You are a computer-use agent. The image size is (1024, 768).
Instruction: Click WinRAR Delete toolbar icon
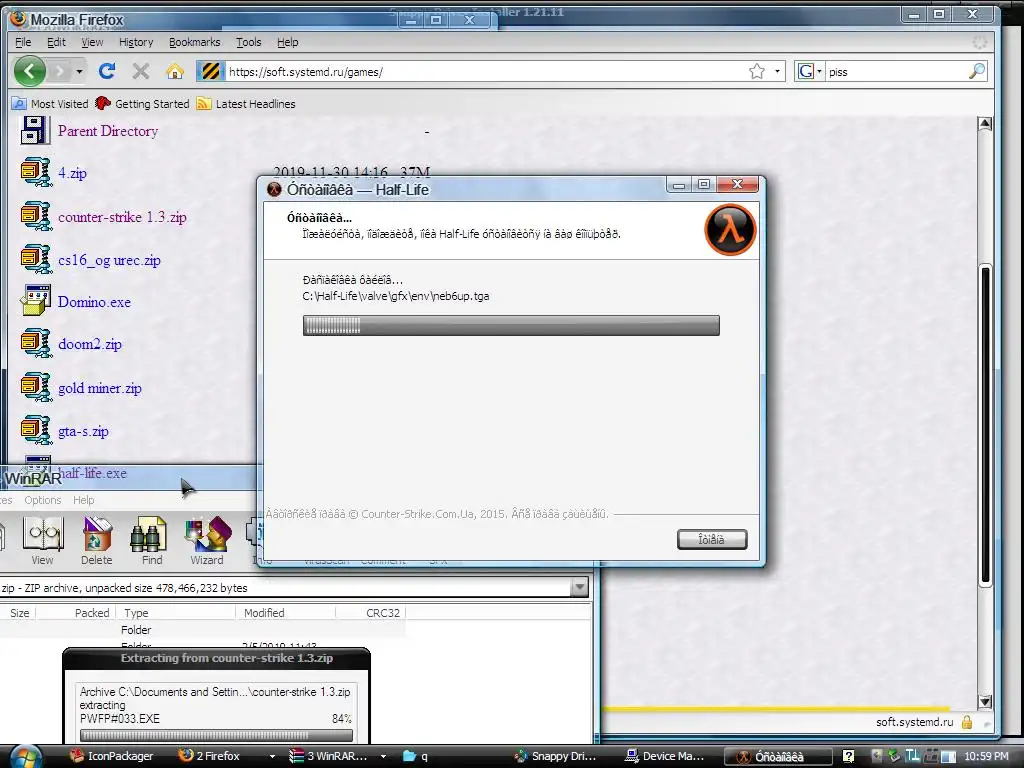click(97, 541)
